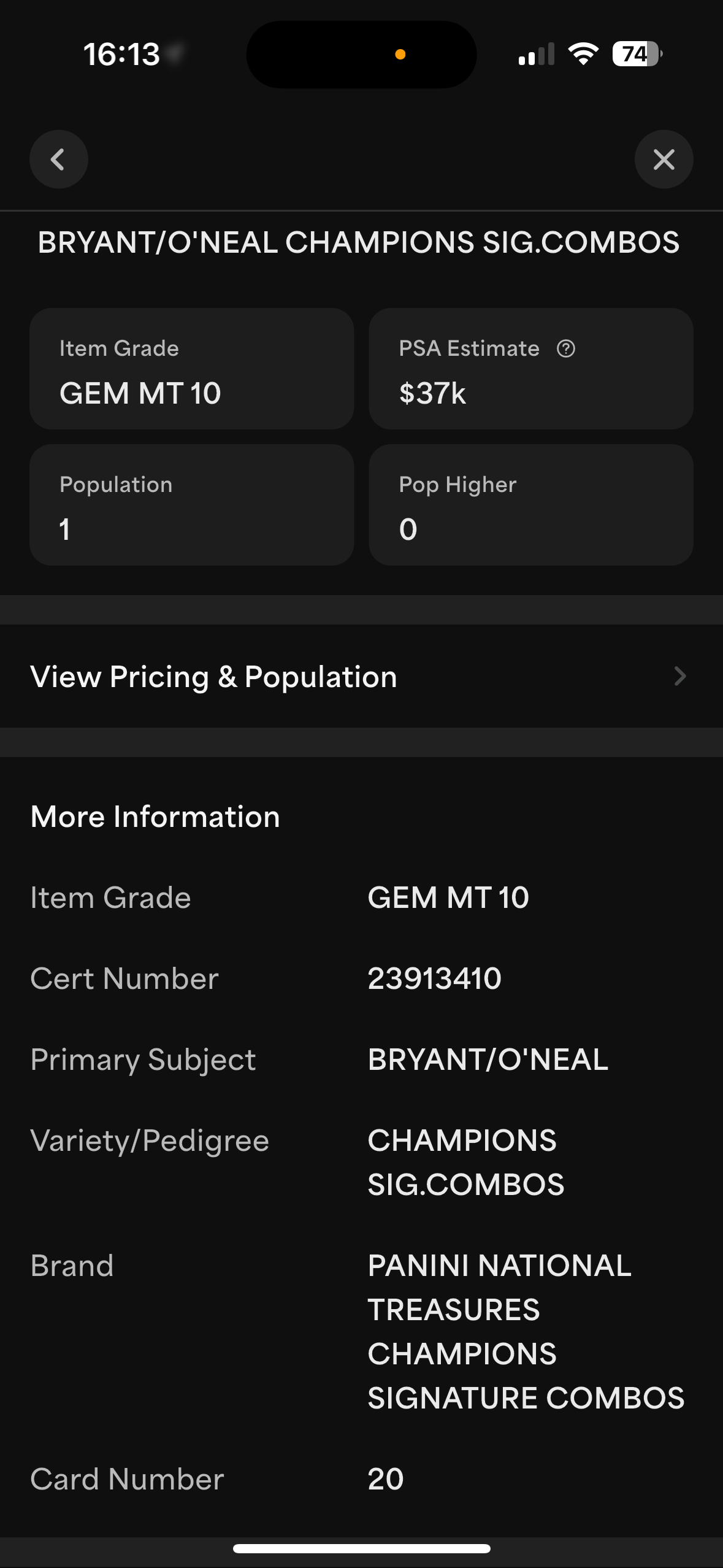
Task: Tap the PSA Estimate $37k card
Action: [x=531, y=369]
